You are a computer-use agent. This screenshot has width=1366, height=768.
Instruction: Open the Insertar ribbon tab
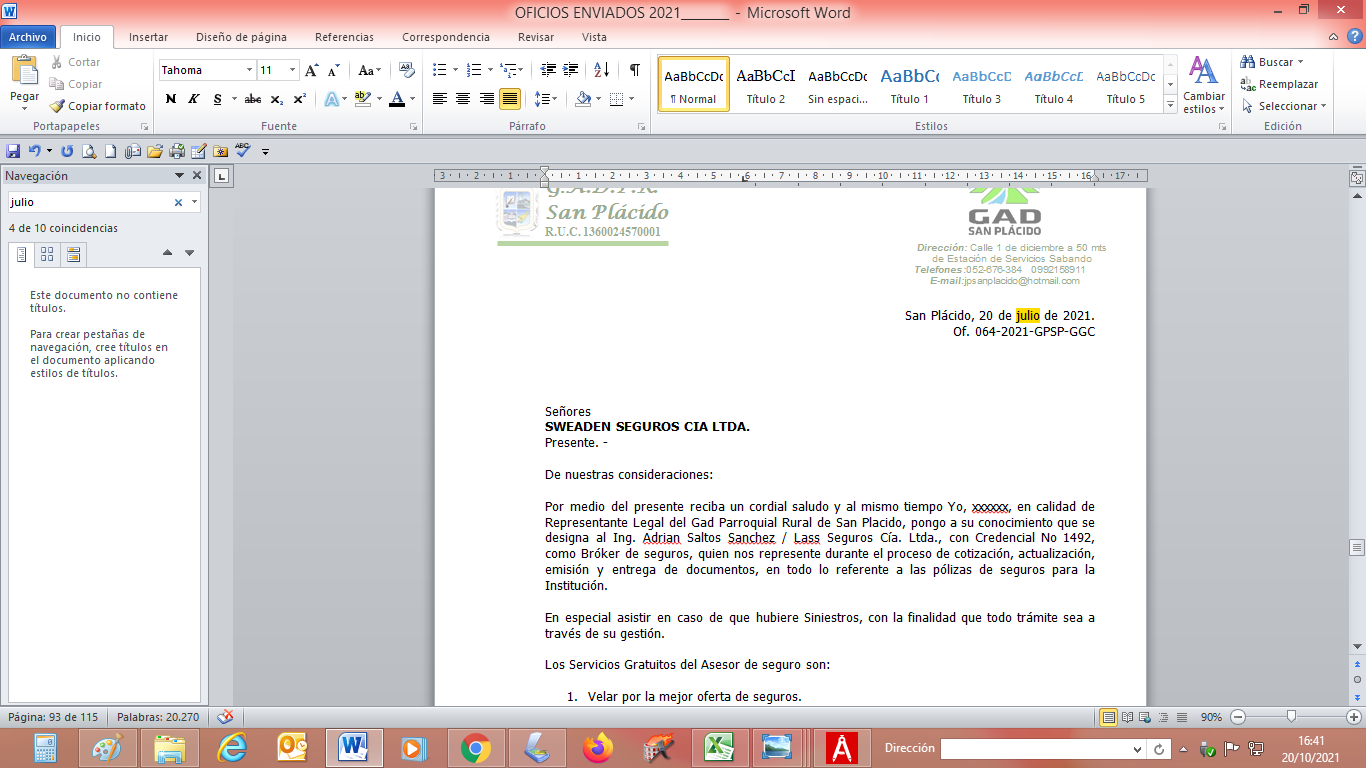coord(148,37)
